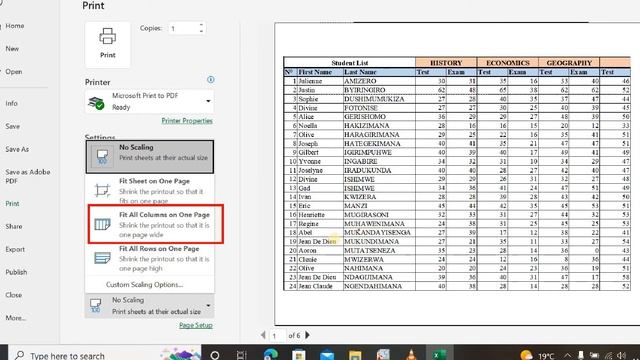640x360 pixels.
Task: Launch Microsoft Edge from taskbar
Action: tap(271, 354)
